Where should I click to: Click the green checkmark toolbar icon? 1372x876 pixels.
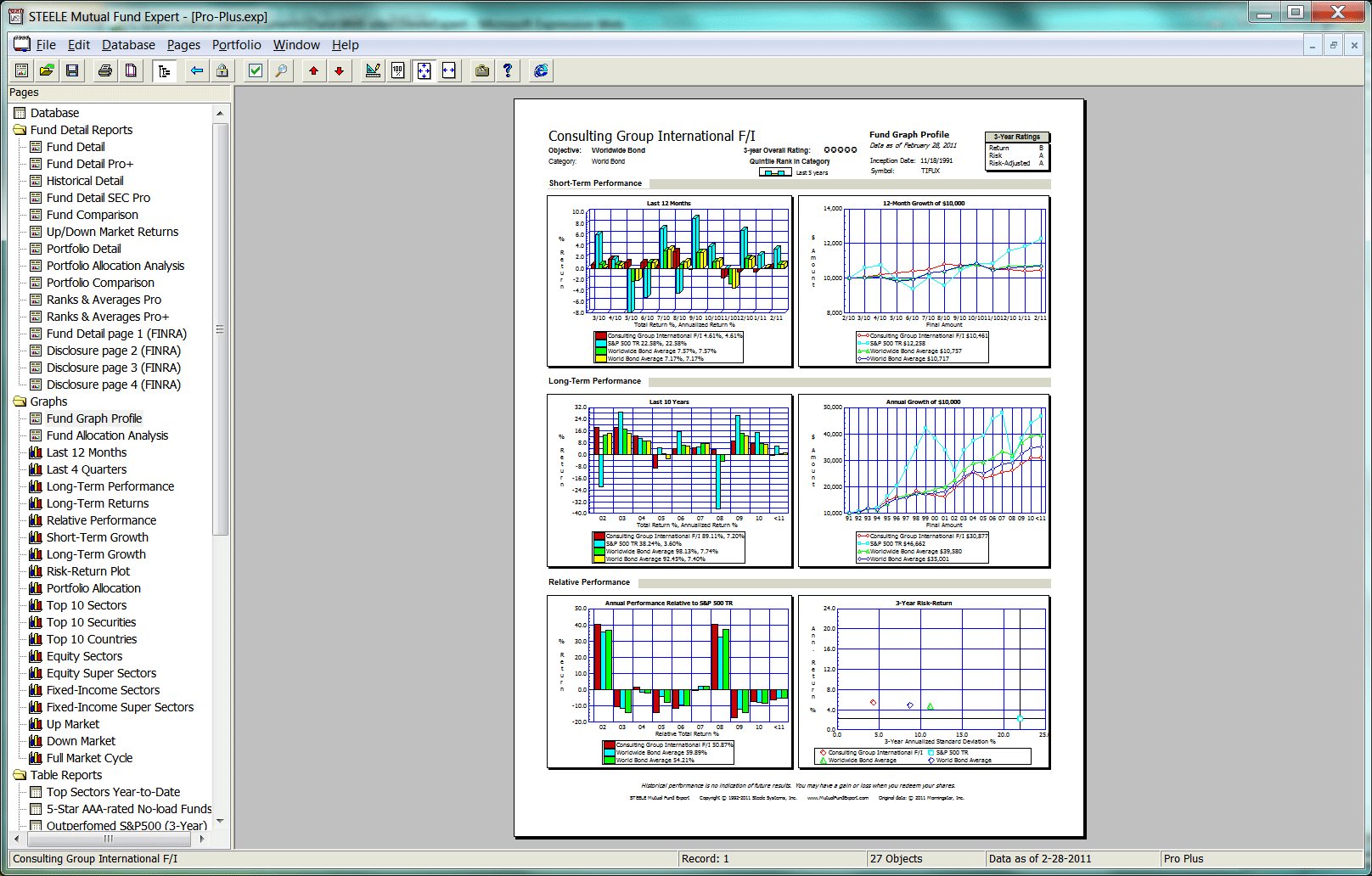pos(256,70)
